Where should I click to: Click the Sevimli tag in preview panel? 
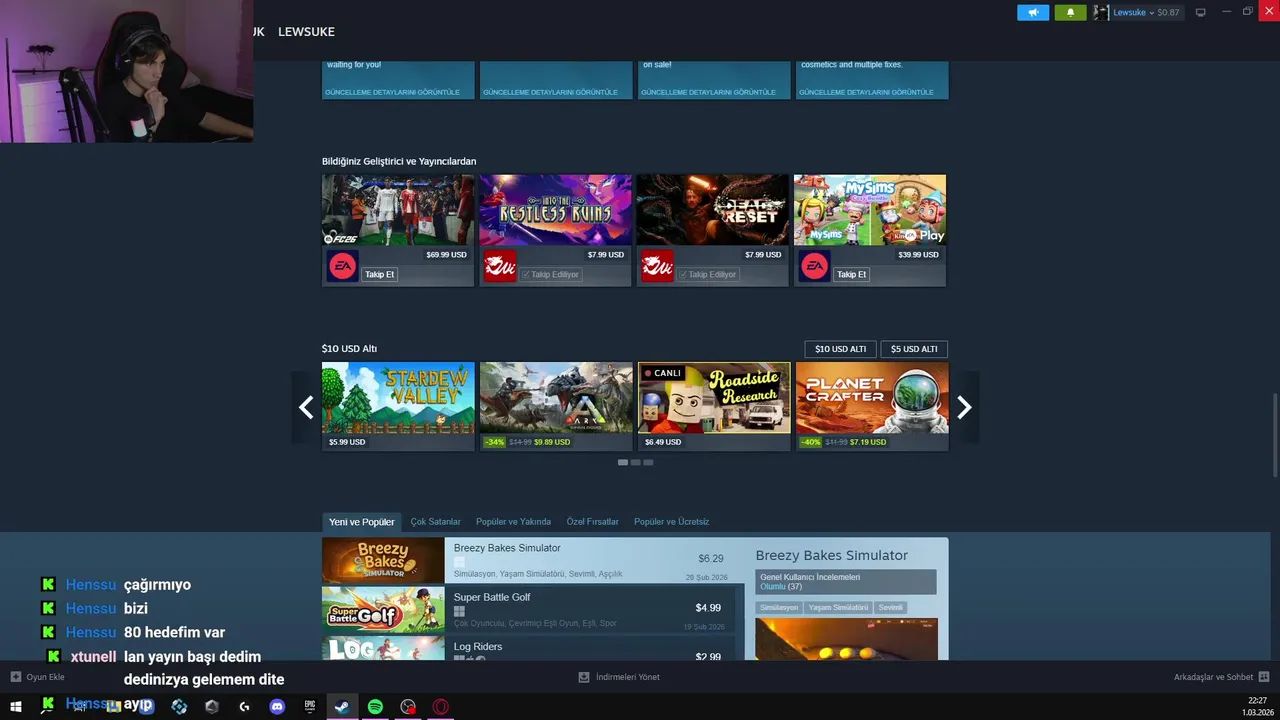coord(890,607)
